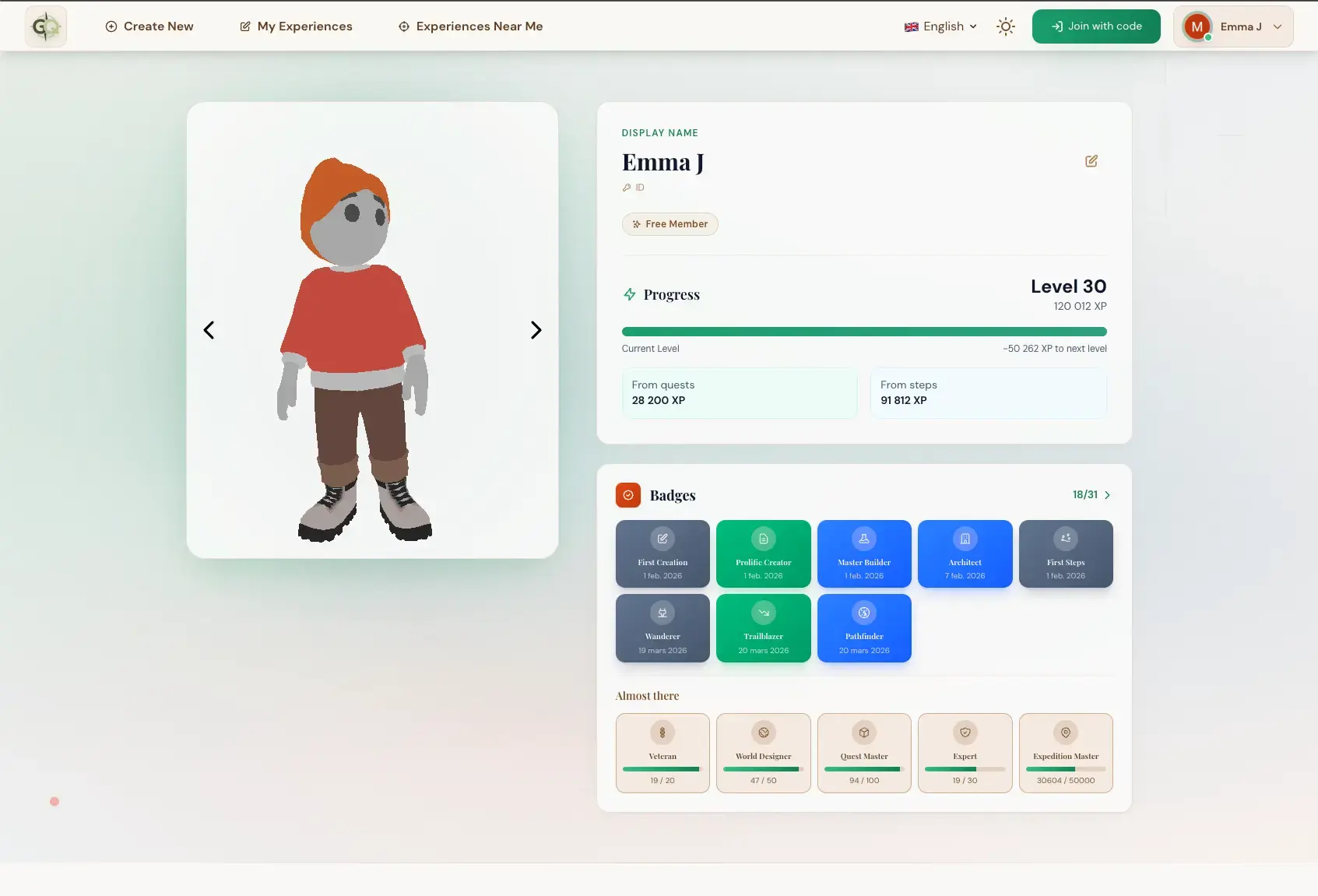Toggle light/dark theme sun icon
Viewport: 1318px width, 896px height.
[1006, 26]
